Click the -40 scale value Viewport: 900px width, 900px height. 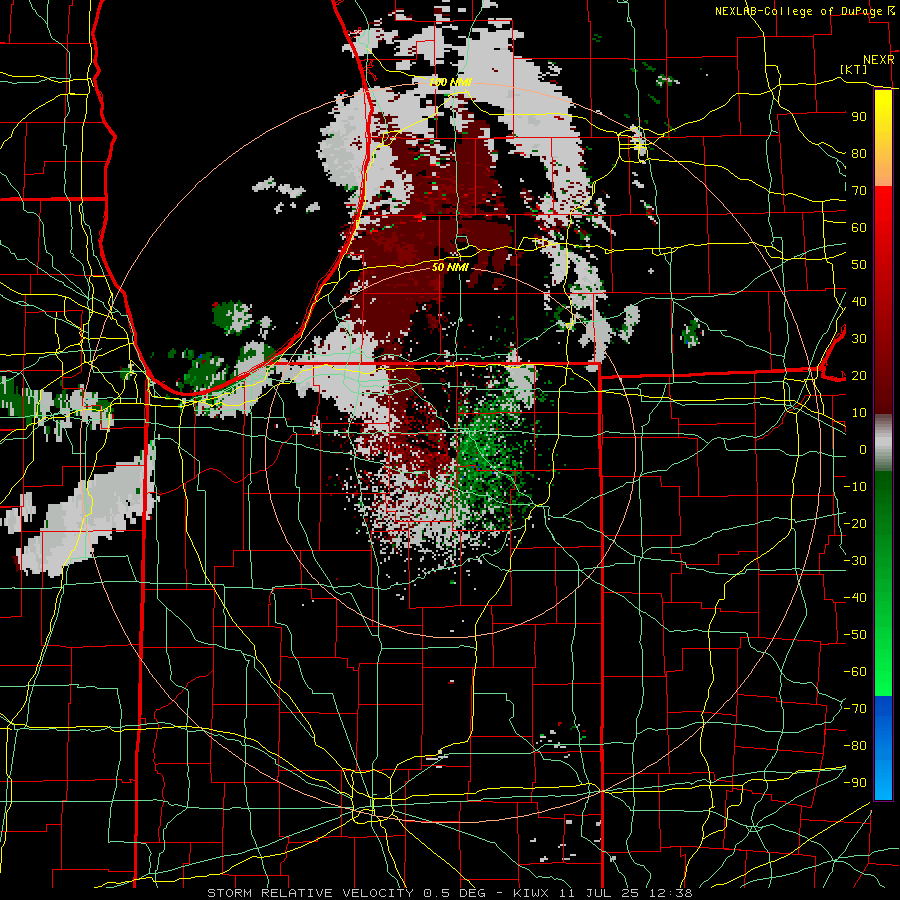(855, 598)
